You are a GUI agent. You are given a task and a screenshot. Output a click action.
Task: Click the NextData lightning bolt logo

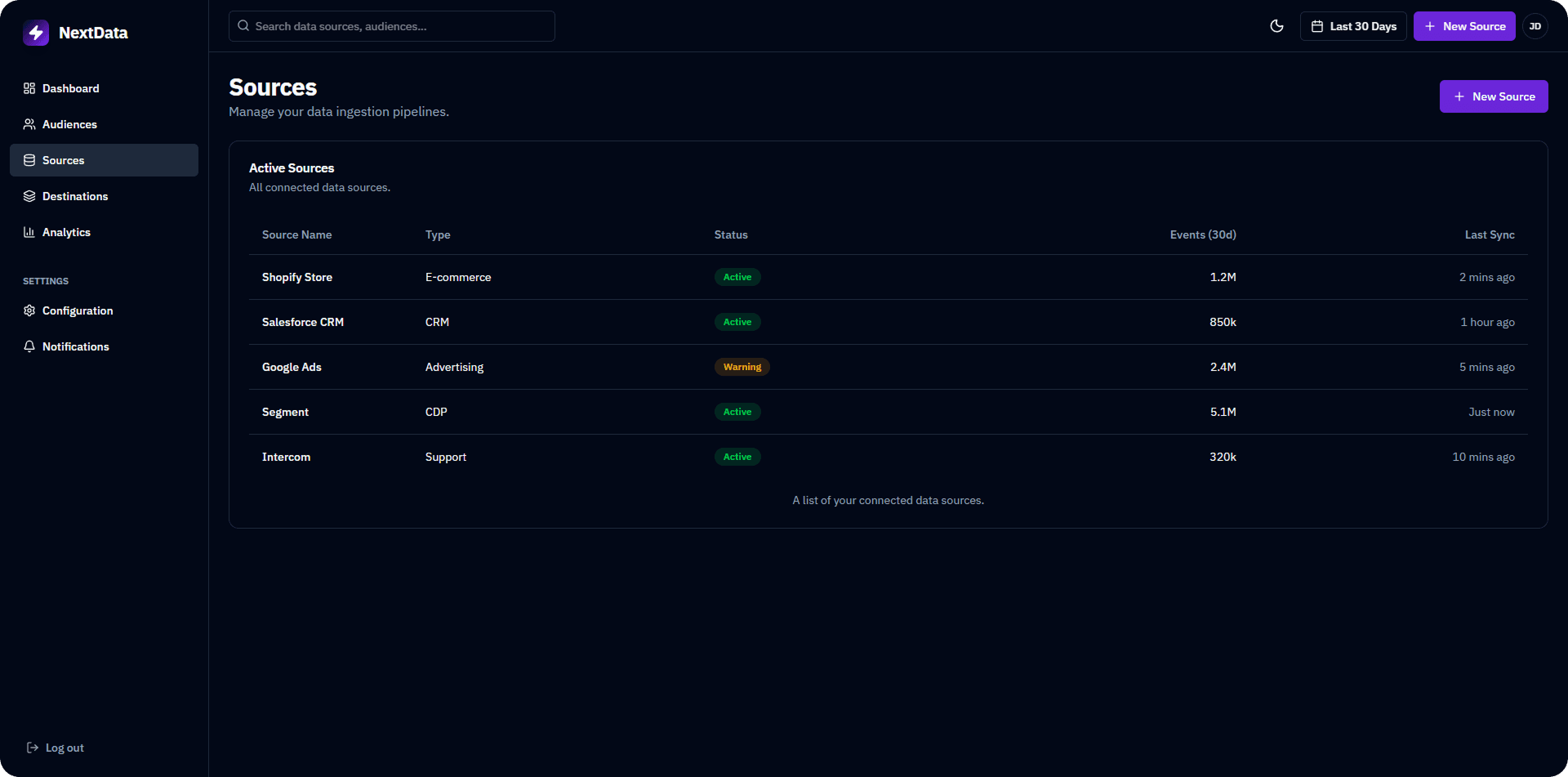point(36,33)
